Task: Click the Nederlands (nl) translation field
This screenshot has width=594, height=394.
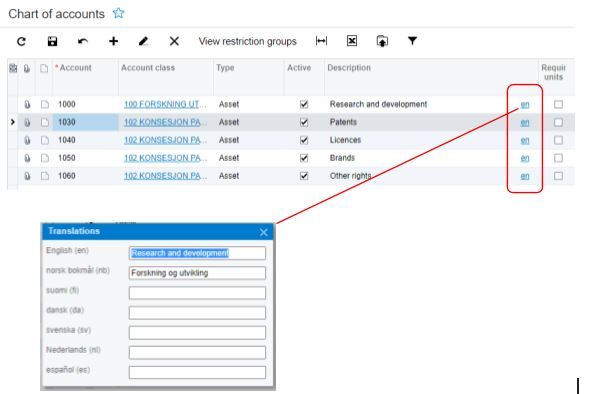Action: [197, 352]
